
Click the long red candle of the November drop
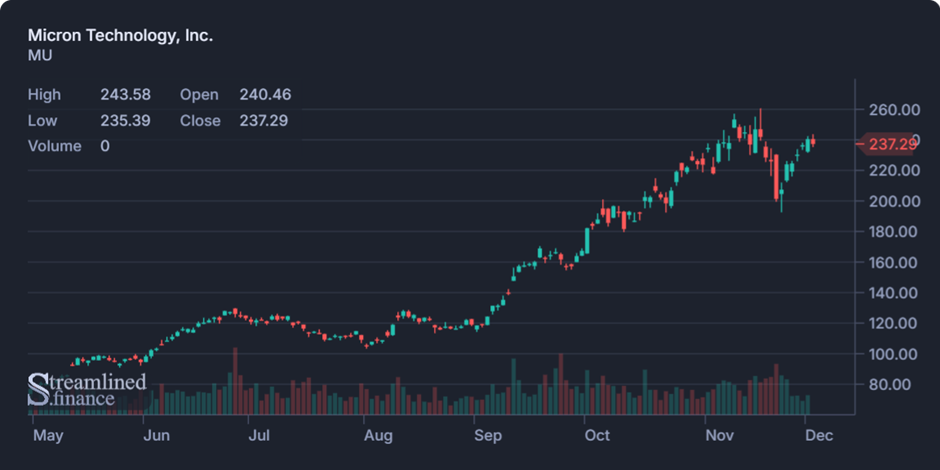(x=776, y=177)
